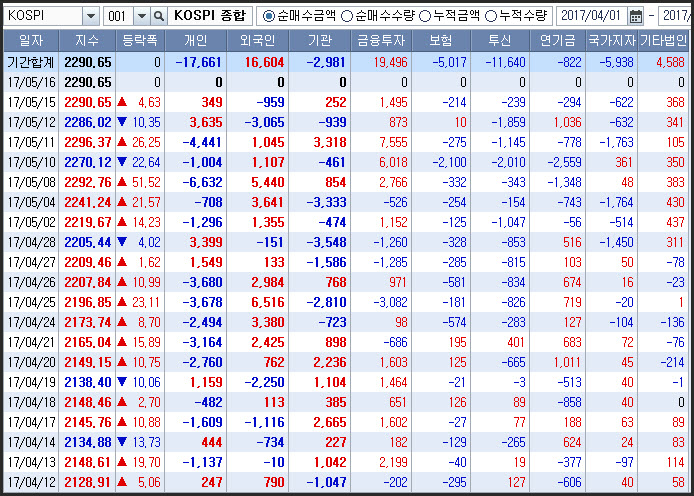Click the 연기금 column header
This screenshot has width=694, height=496.
click(557, 41)
